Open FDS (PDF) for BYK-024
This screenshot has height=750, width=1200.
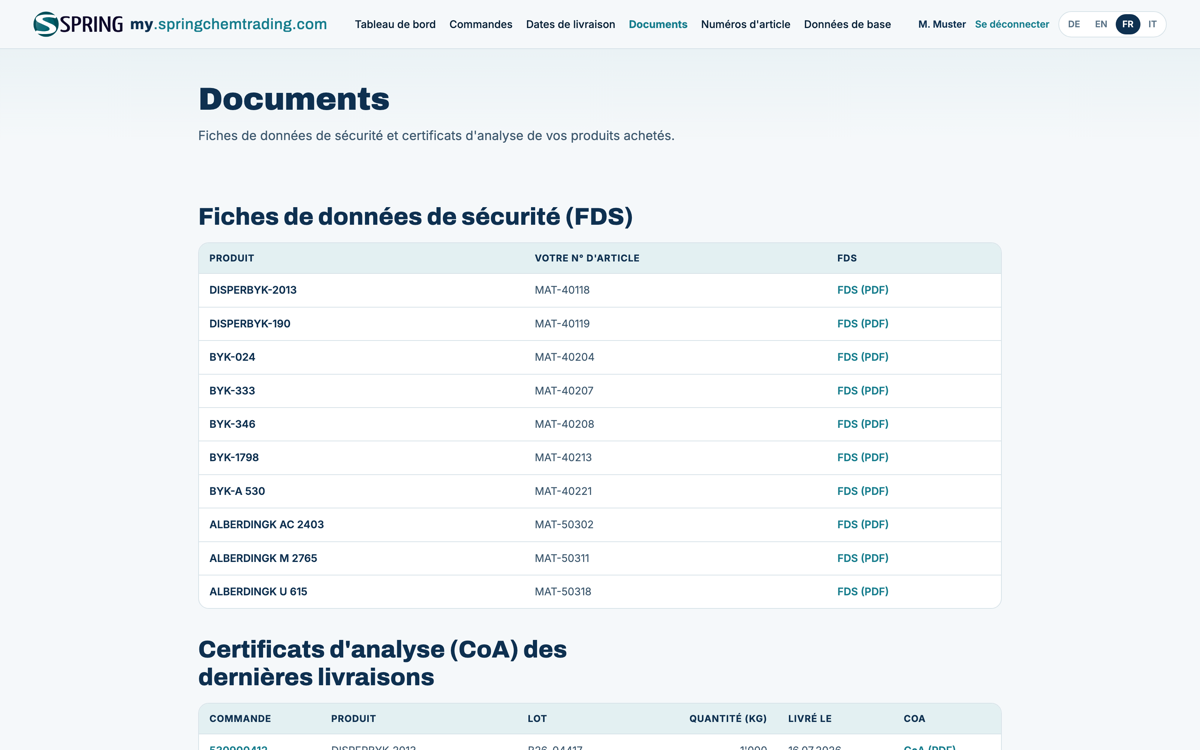click(x=863, y=357)
